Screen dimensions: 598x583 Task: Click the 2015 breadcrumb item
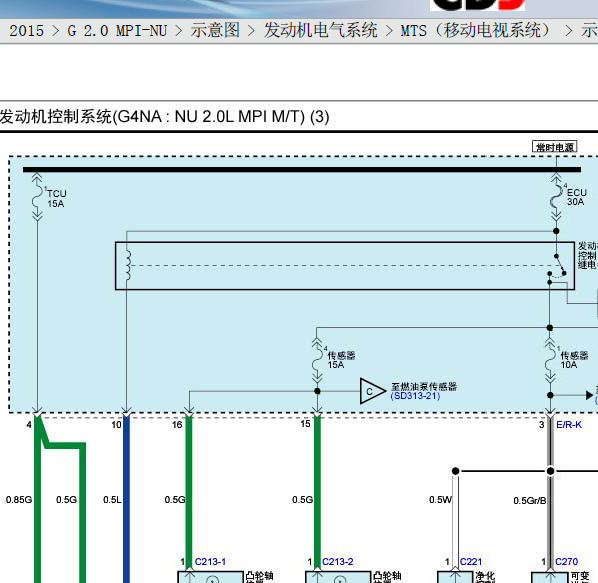coord(26,31)
